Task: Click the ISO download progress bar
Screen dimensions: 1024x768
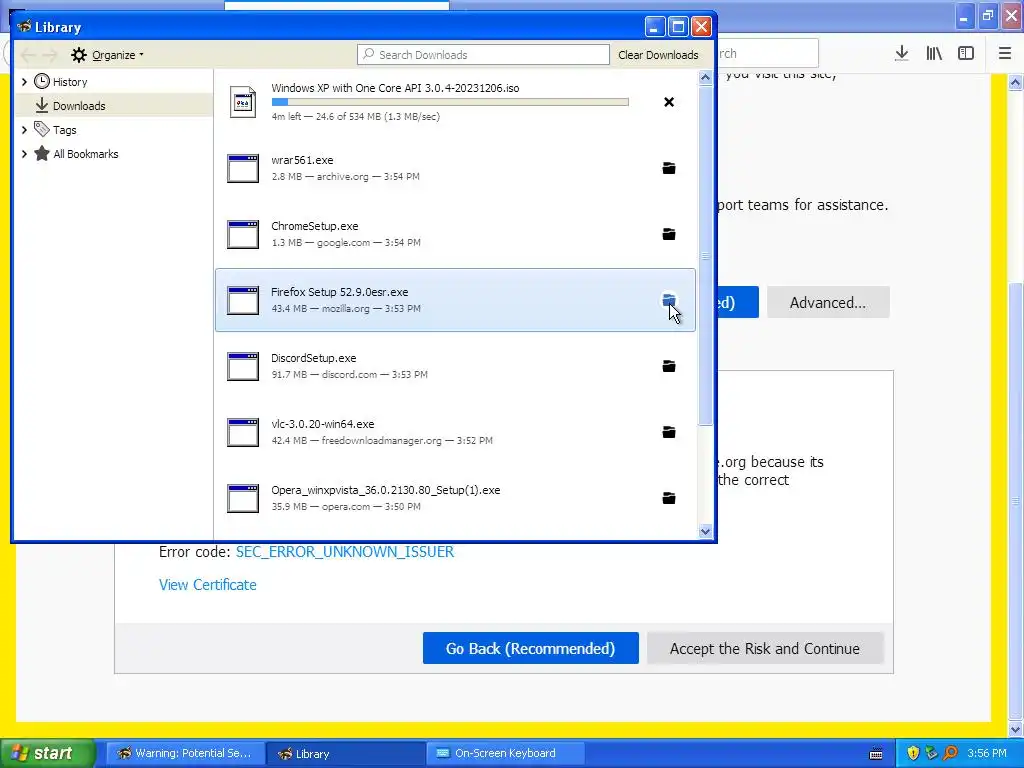Action: [x=450, y=102]
